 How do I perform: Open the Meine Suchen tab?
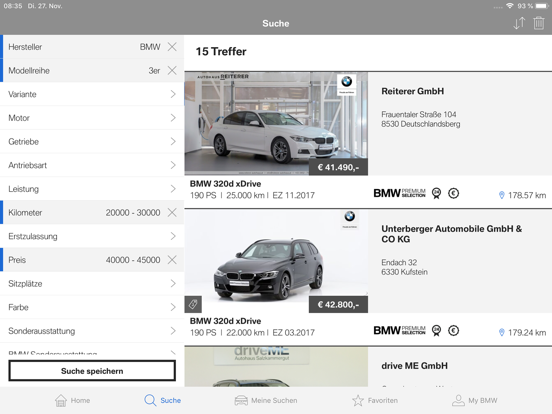click(x=266, y=400)
